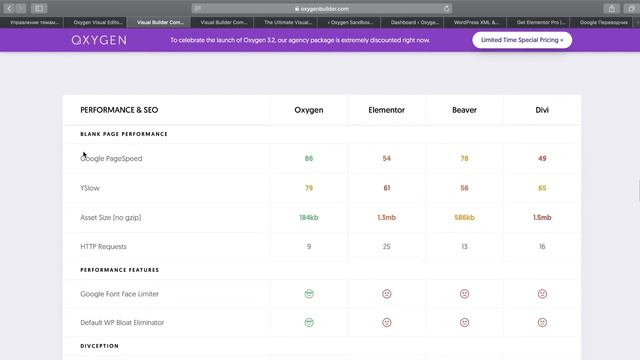This screenshot has height=360, width=640.
Task: Click Beaver's YSlow score 56
Action: point(464,188)
